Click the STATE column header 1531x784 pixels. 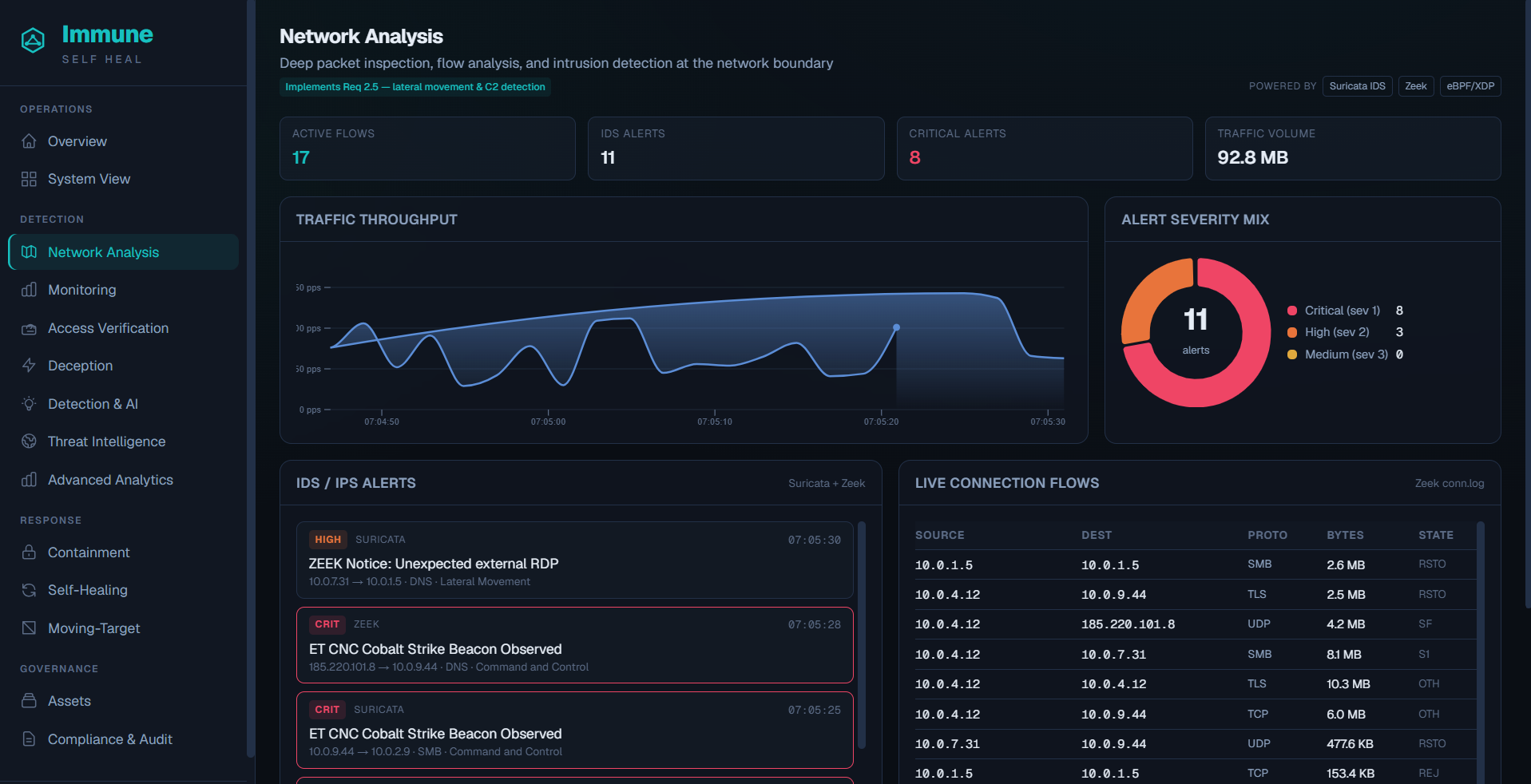(1436, 535)
